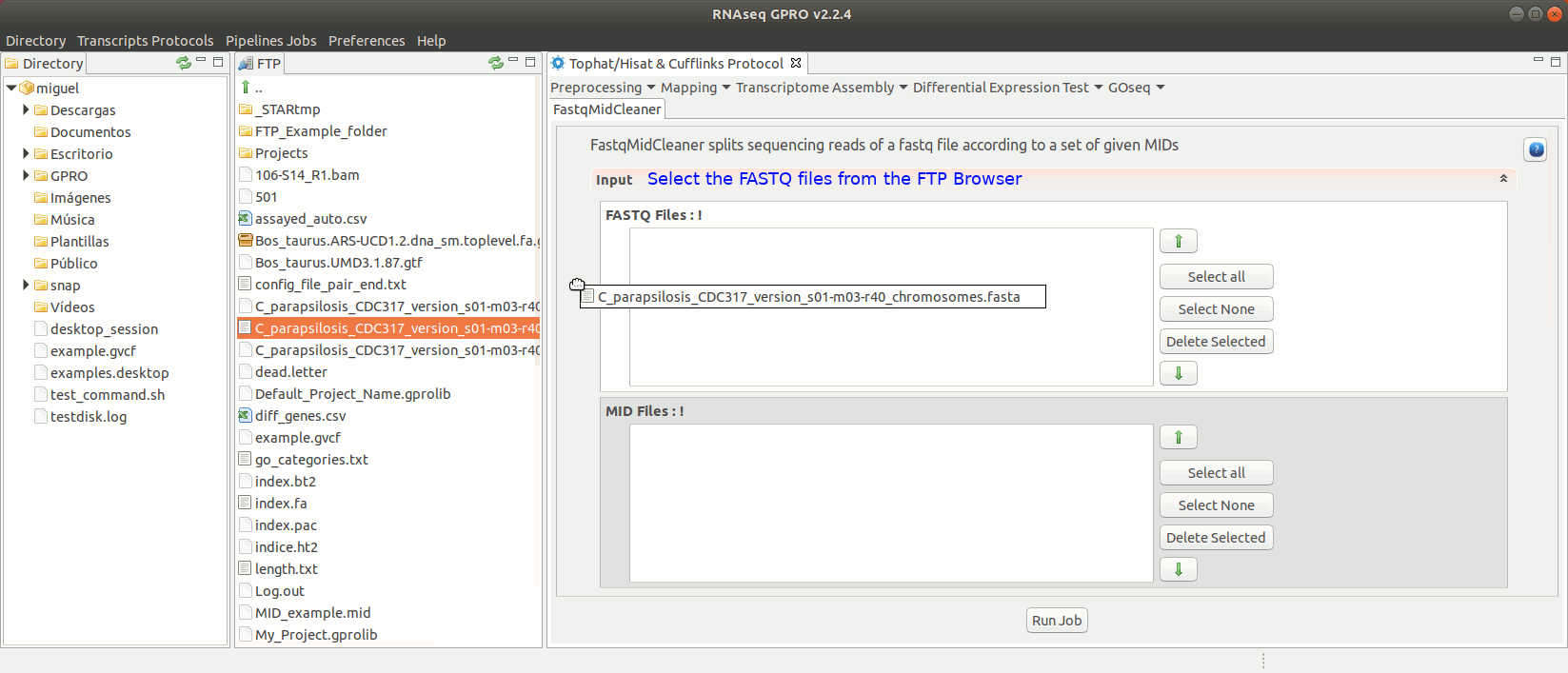Switch to the FastqMidCleaner tab
This screenshot has width=1568, height=673.
607,109
